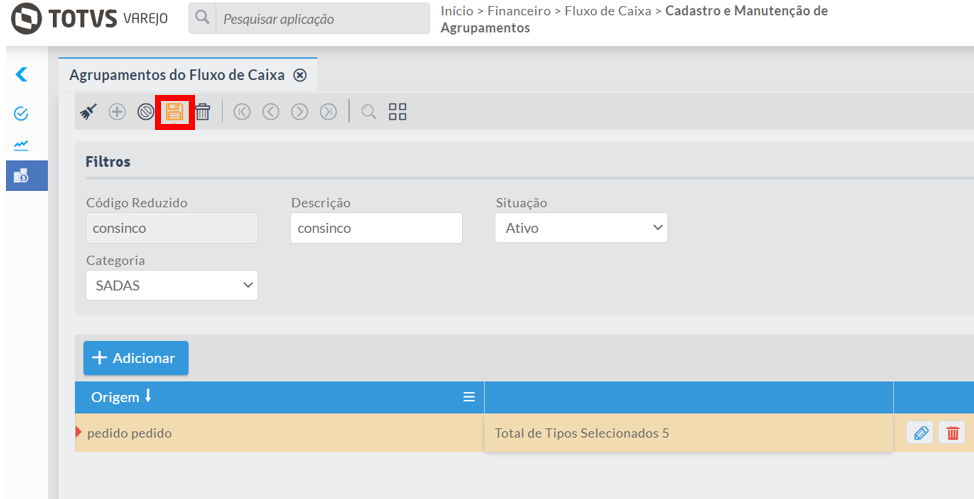974x499 pixels.
Task: Edit the pedido pedido row with pencil
Action: click(920, 433)
